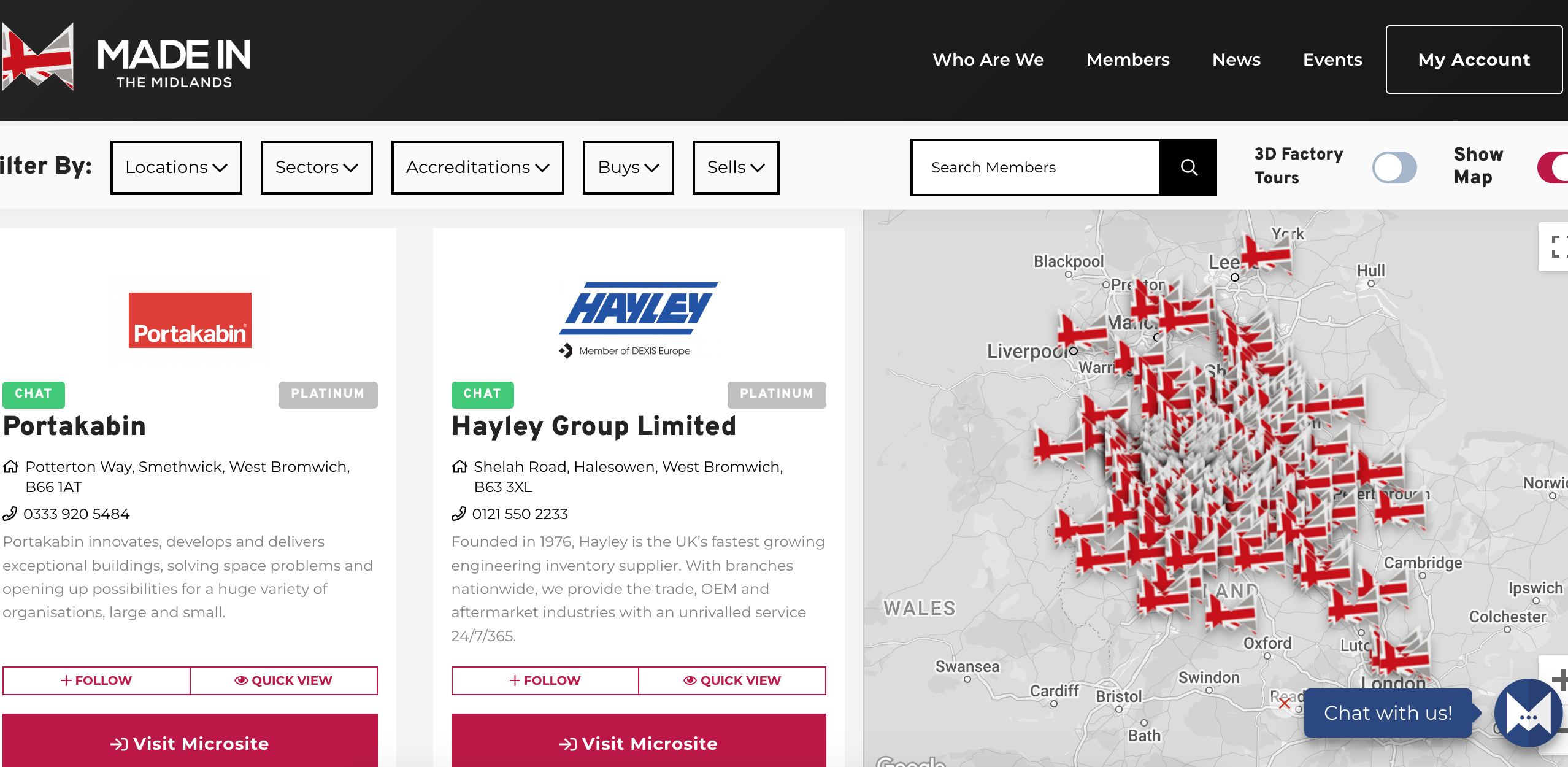Click the house icon beside Shelah Road address
Image resolution: width=1568 pixels, height=767 pixels.
(x=459, y=467)
